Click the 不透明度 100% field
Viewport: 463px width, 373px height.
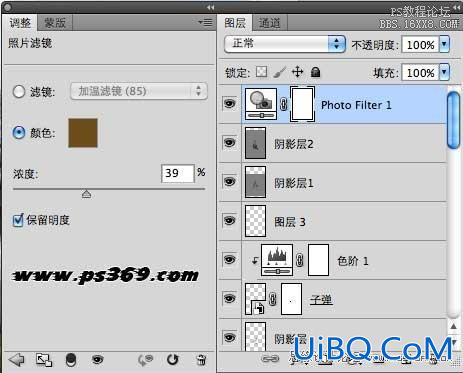pyautogui.click(x=421, y=44)
